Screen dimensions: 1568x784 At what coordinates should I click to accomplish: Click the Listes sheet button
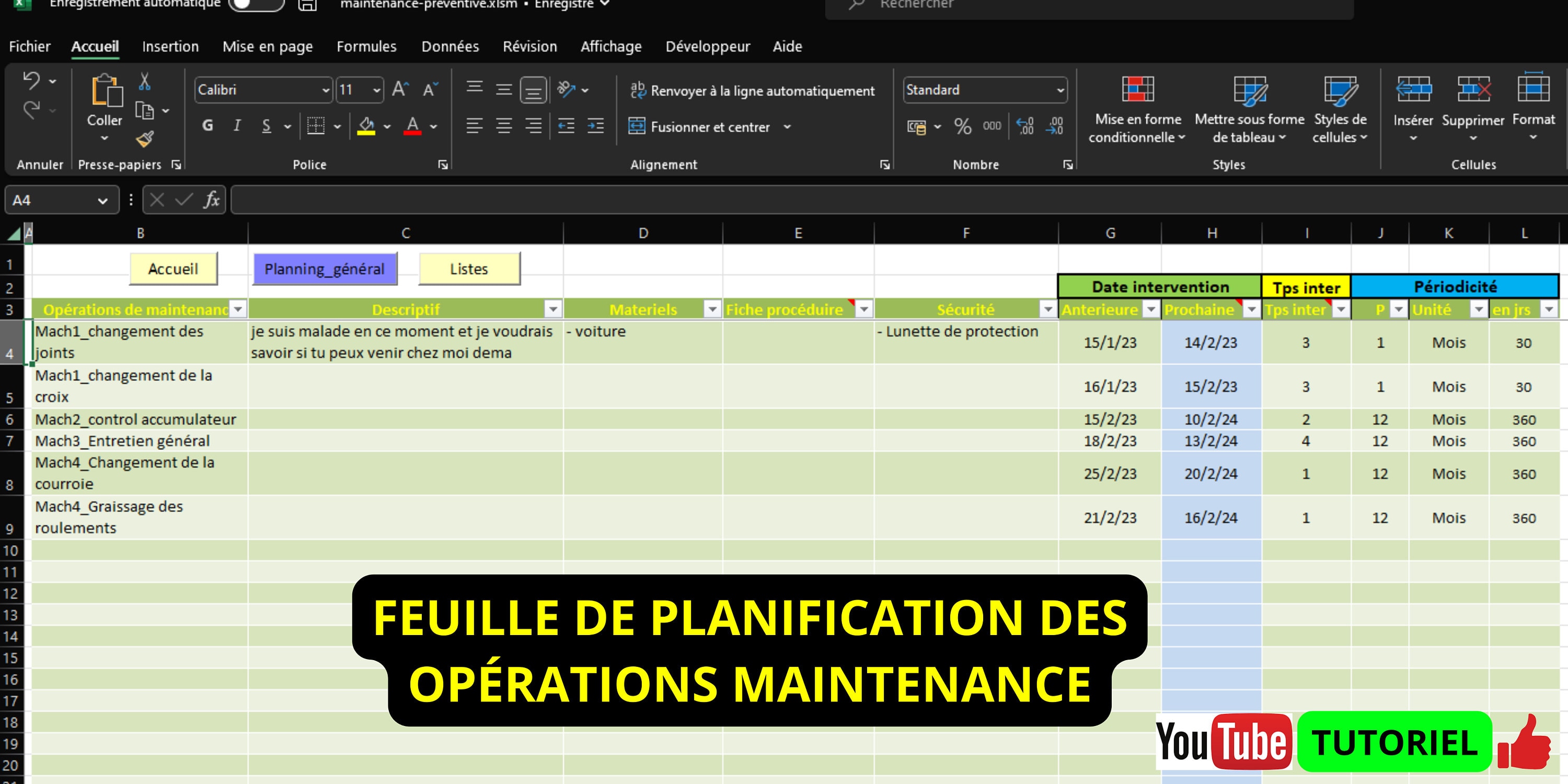tap(468, 269)
